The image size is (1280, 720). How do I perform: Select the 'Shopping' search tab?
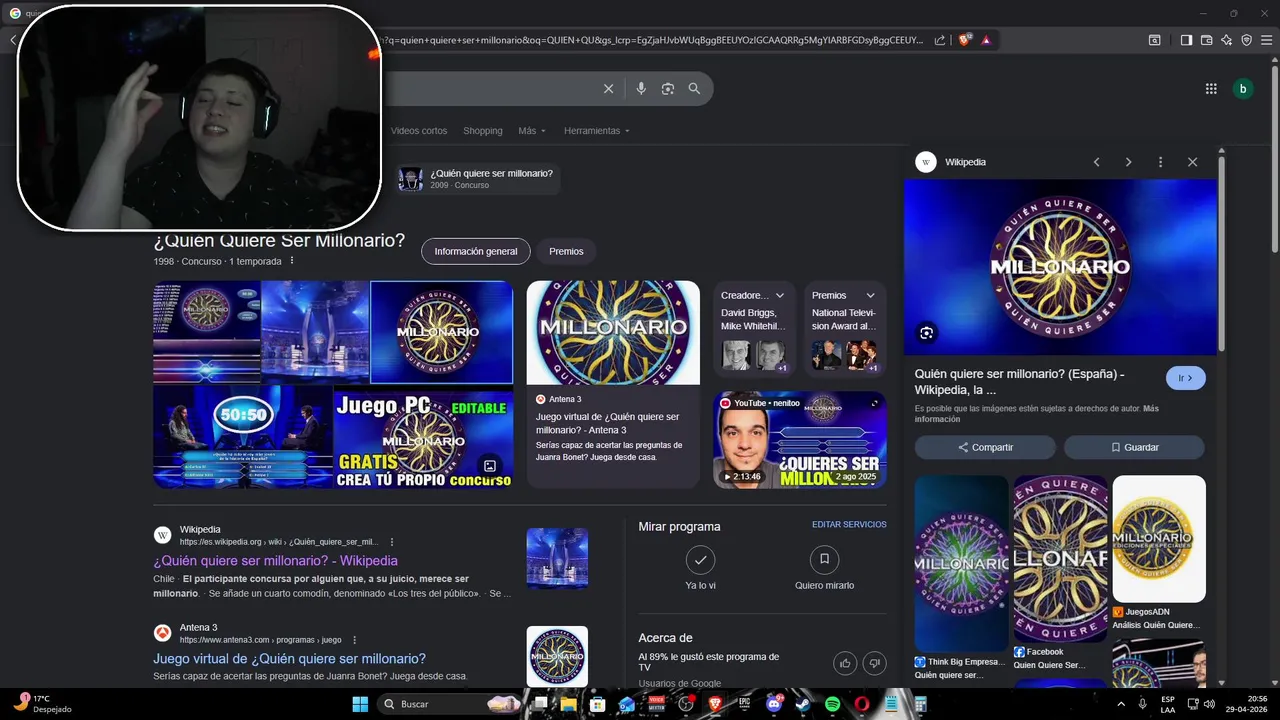coord(483,131)
